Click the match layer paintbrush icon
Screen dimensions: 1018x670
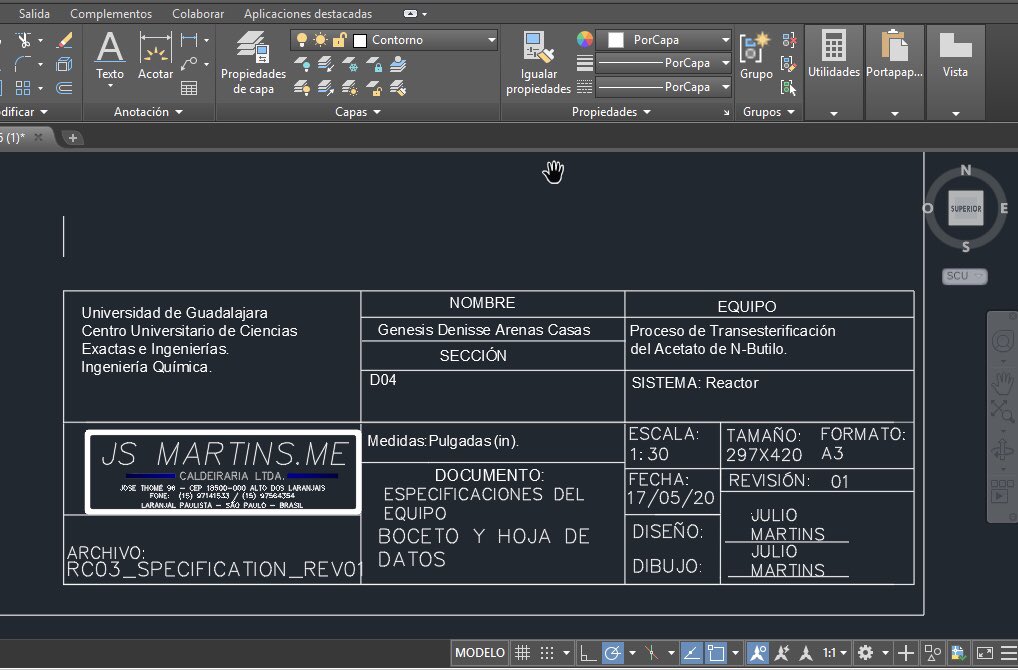point(398,87)
